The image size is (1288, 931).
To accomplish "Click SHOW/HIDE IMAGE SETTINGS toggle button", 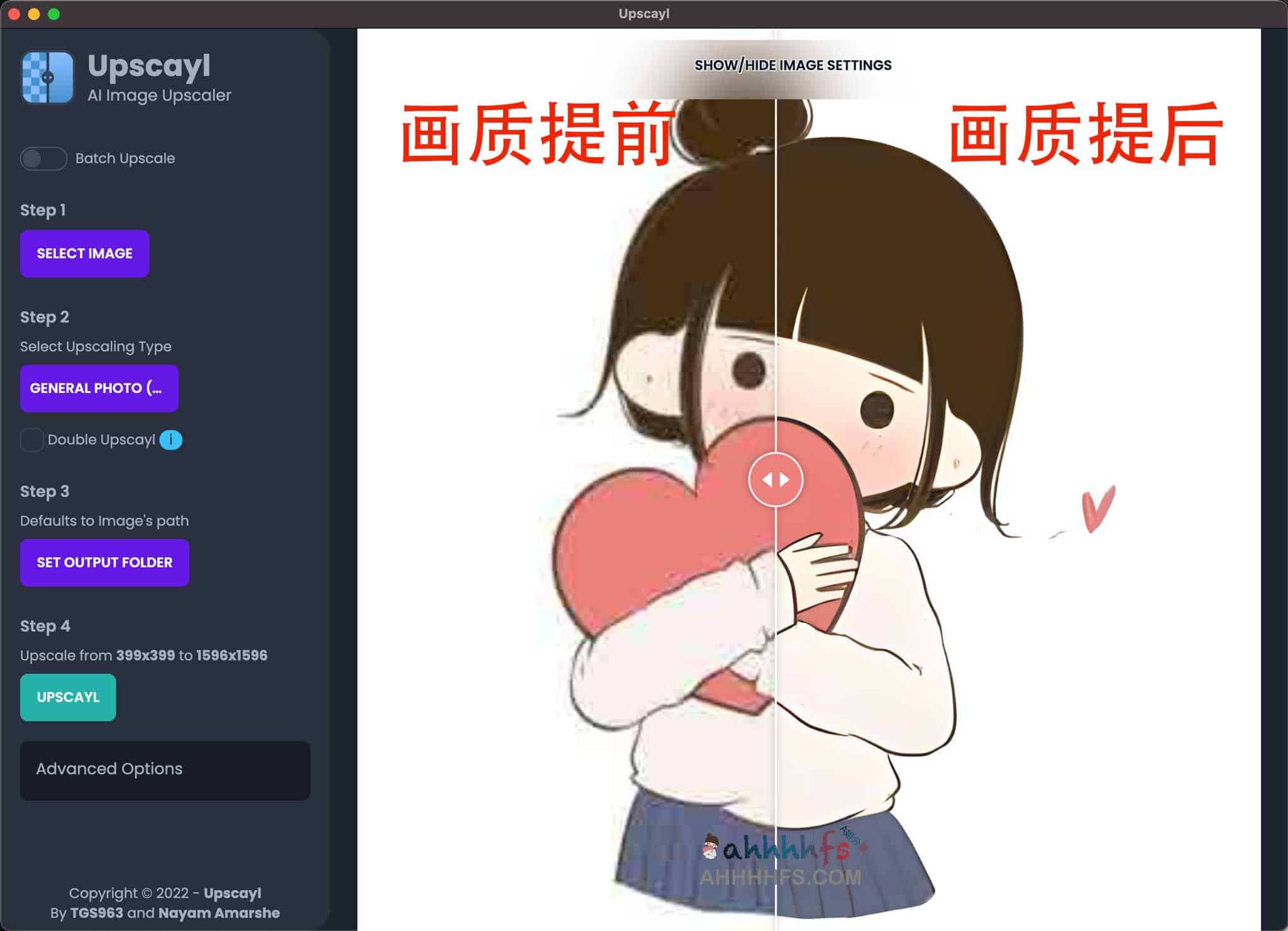I will 793,65.
